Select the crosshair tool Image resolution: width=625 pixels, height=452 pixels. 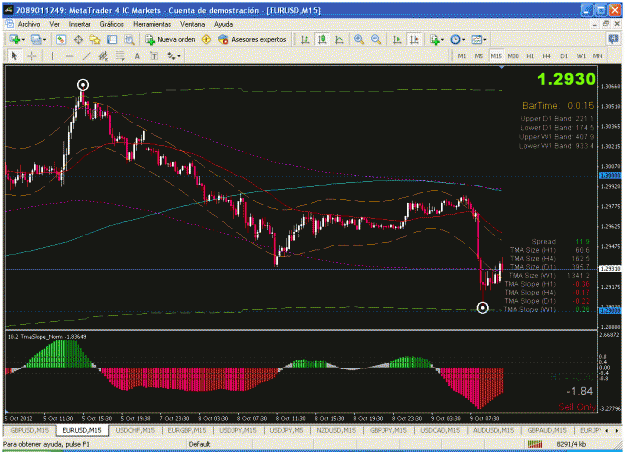31,56
